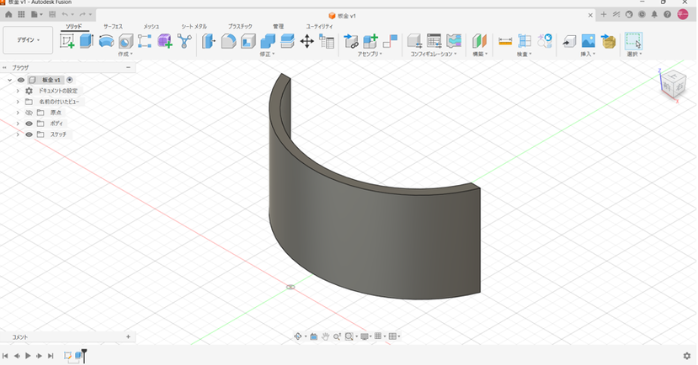Select the Press Pull tool

pos(208,41)
